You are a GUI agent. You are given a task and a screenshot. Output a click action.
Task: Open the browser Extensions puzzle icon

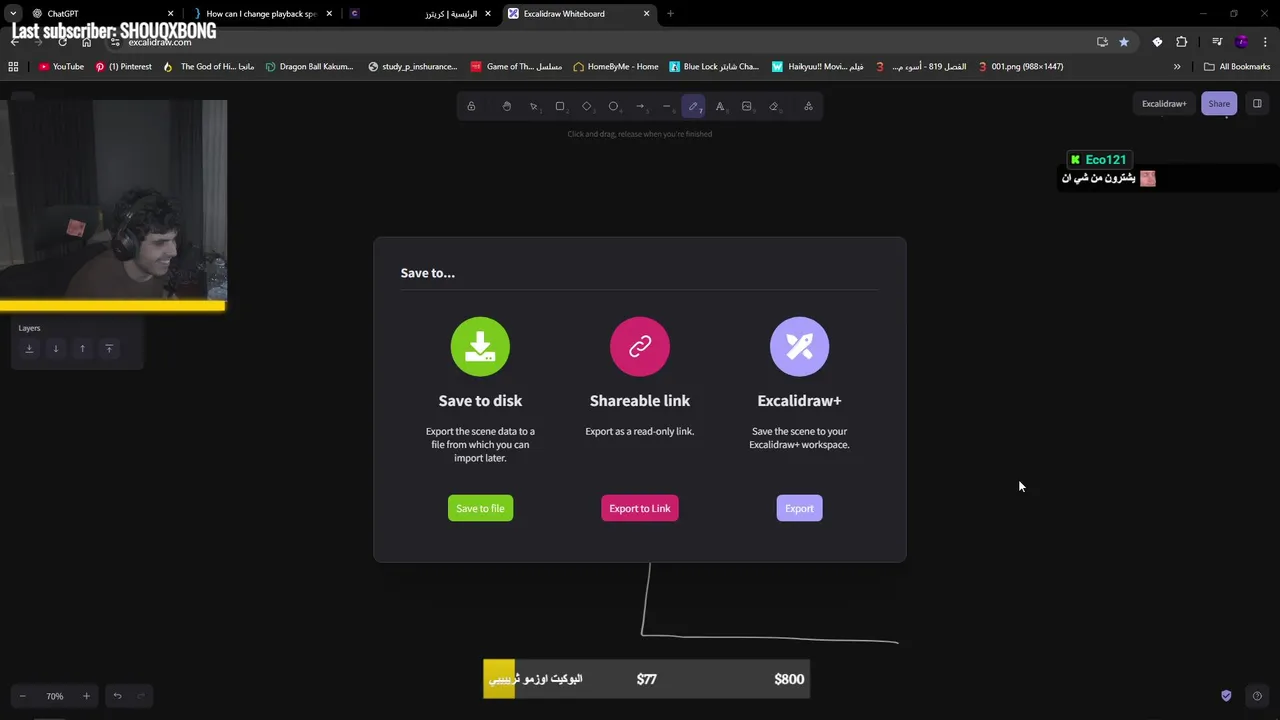point(1182,42)
